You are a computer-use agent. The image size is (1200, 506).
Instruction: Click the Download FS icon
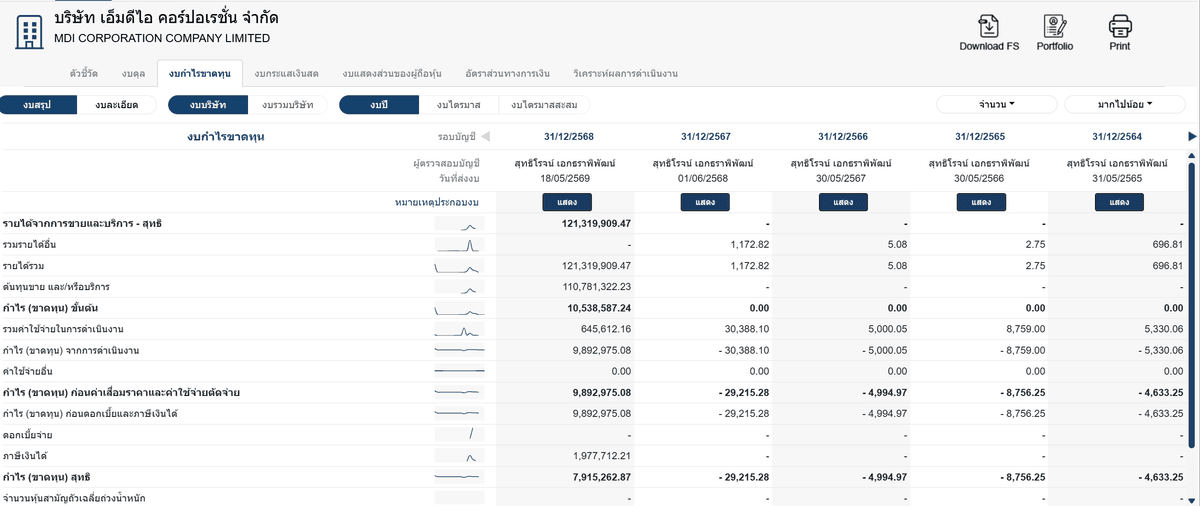tap(989, 25)
